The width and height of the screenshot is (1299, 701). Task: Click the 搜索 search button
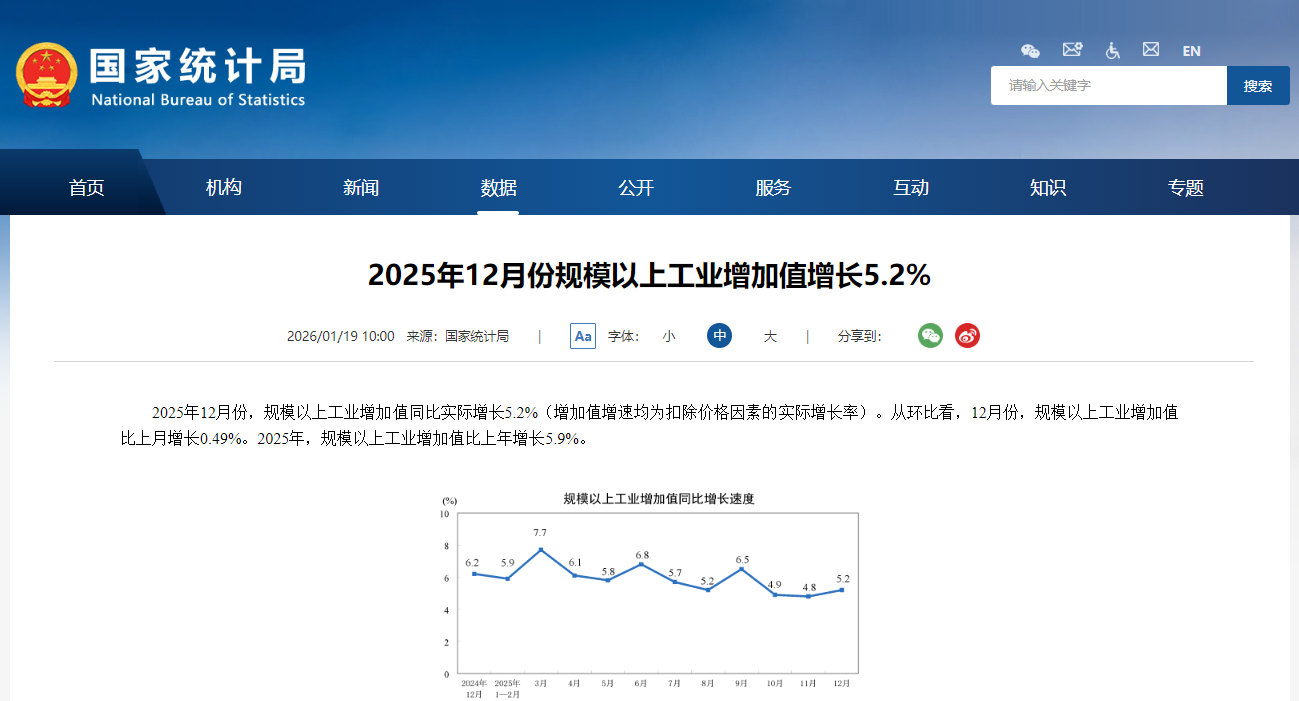click(x=1257, y=85)
